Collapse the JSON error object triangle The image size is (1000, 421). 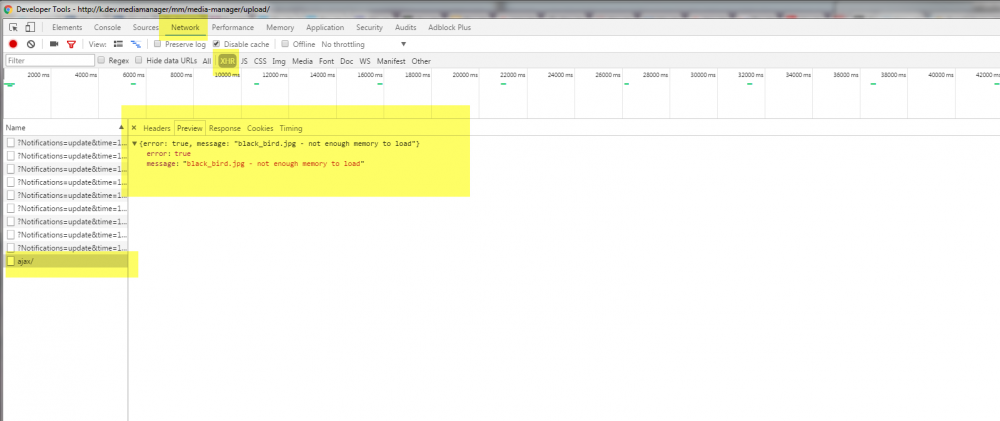point(135,144)
